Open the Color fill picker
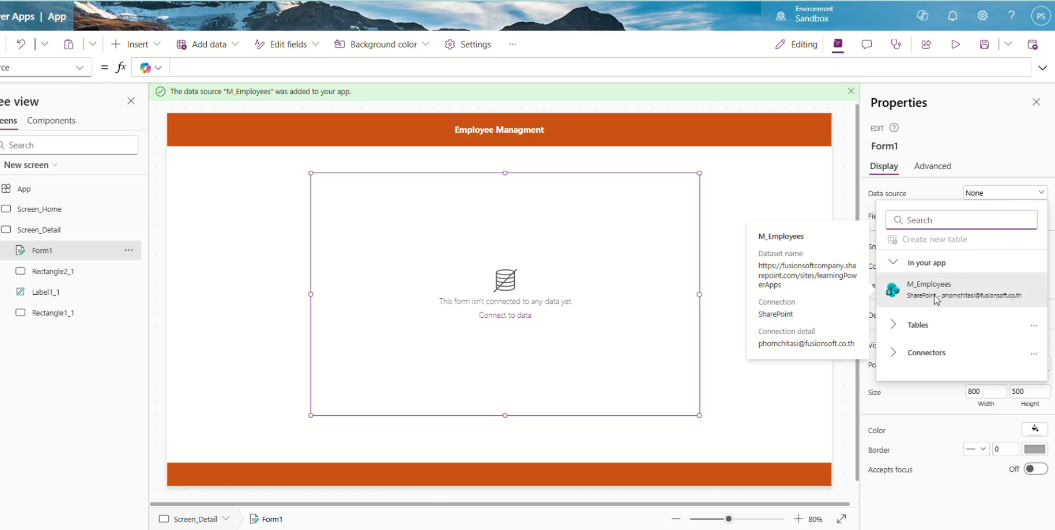Image resolution: width=1055 pixels, height=530 pixels. point(1035,430)
